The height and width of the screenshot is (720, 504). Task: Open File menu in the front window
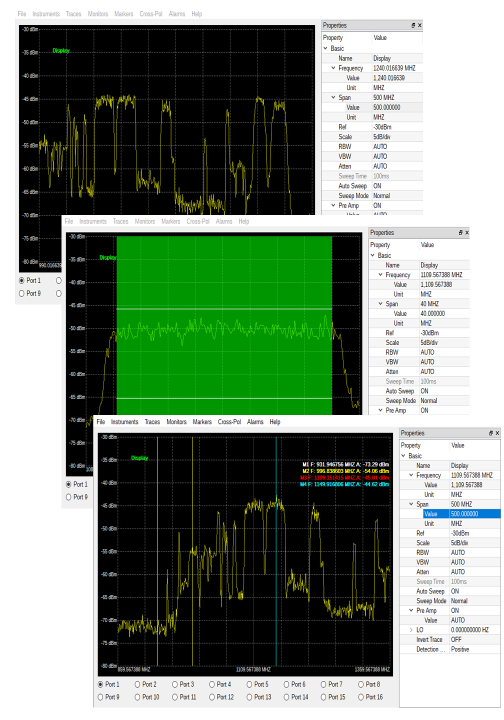tap(101, 422)
